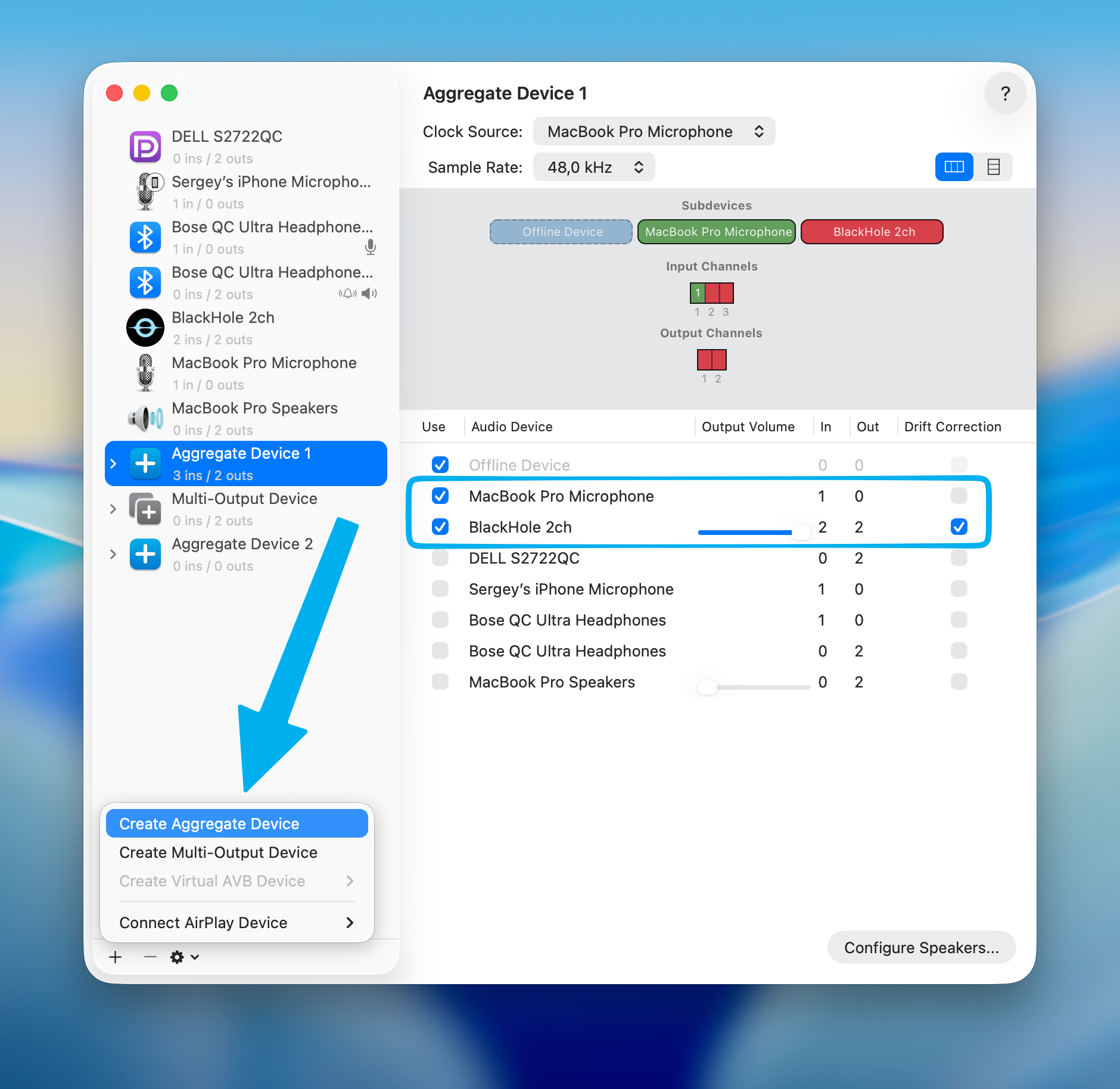Screen dimensions: 1120x1089
Task: Adjust BlackHole 2ch output volume slider
Action: (754, 531)
